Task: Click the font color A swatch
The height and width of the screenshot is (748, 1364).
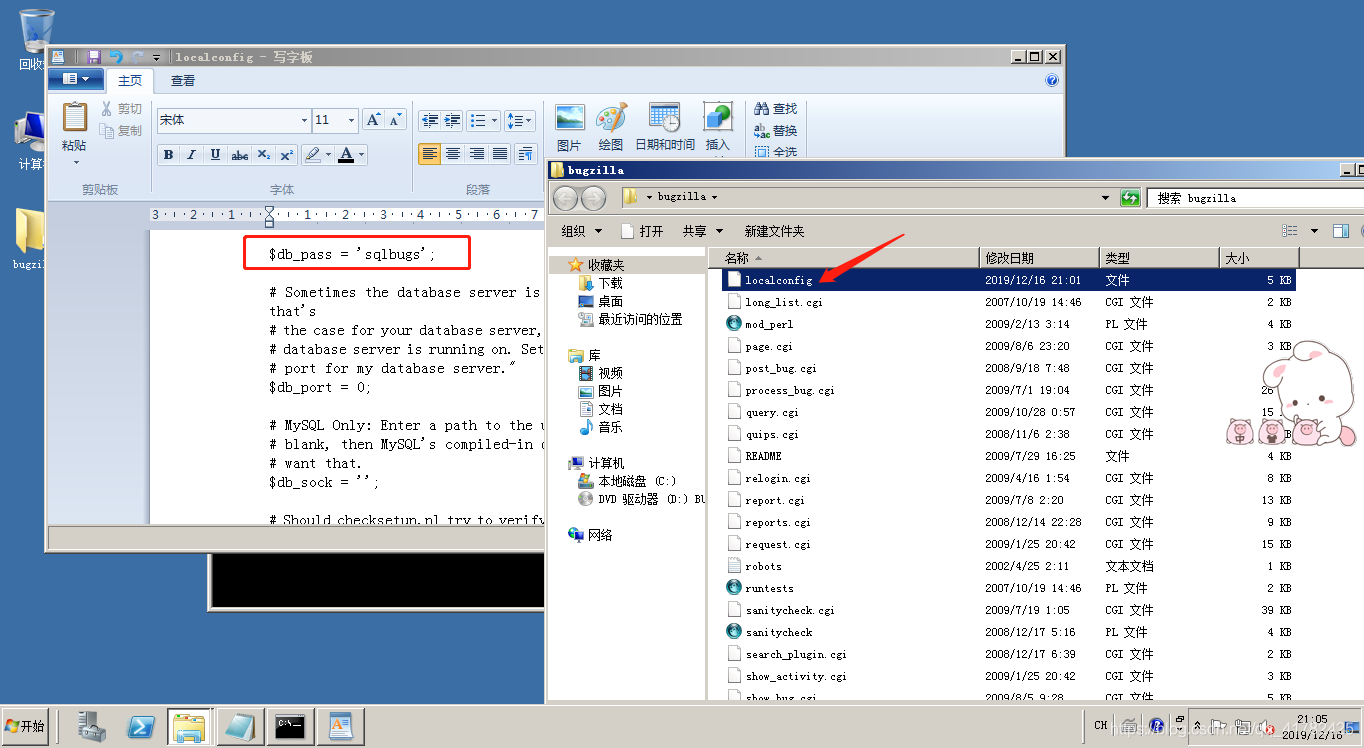Action: click(x=346, y=155)
